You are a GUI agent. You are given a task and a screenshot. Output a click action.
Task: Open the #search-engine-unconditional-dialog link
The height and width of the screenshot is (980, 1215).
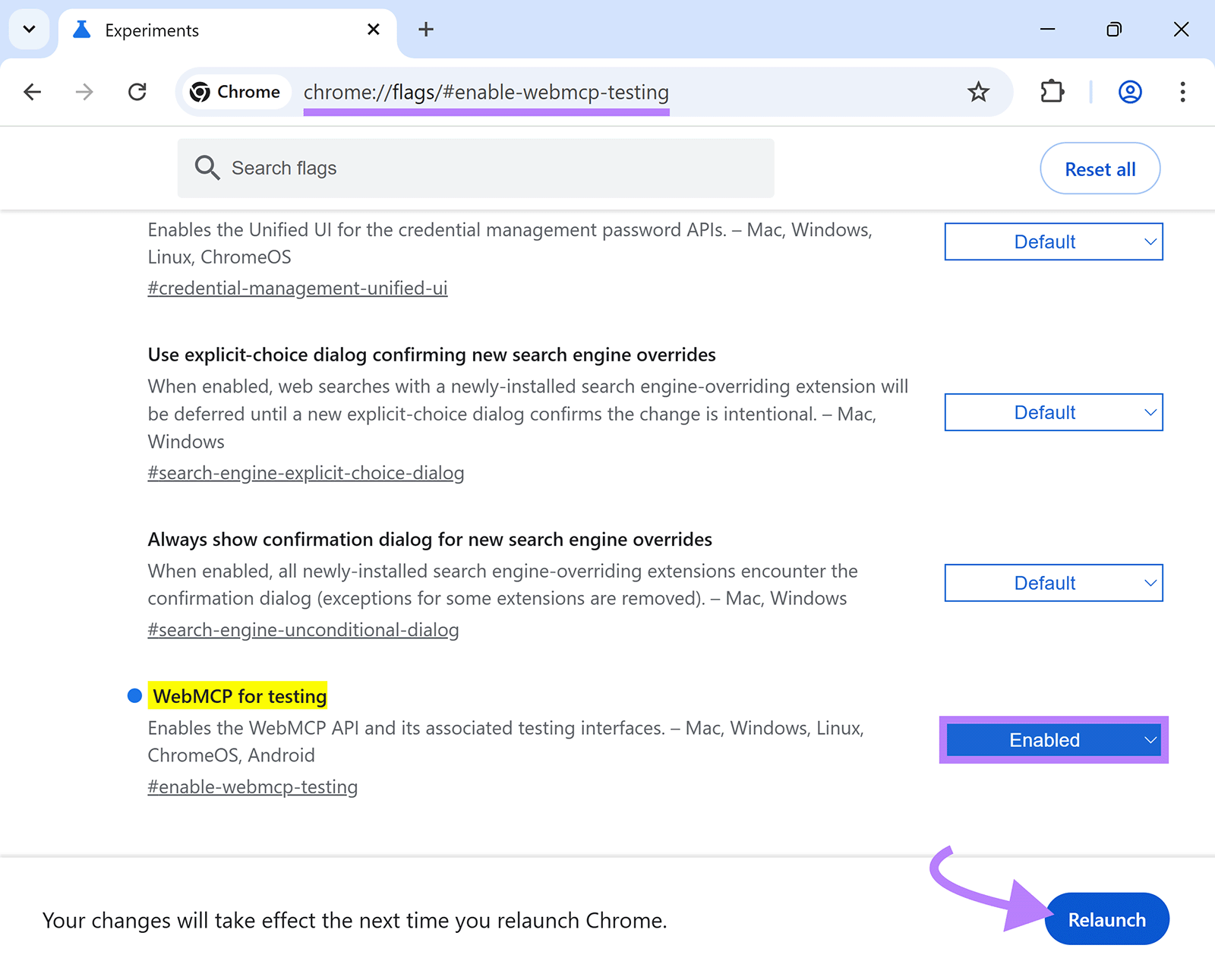tap(303, 629)
